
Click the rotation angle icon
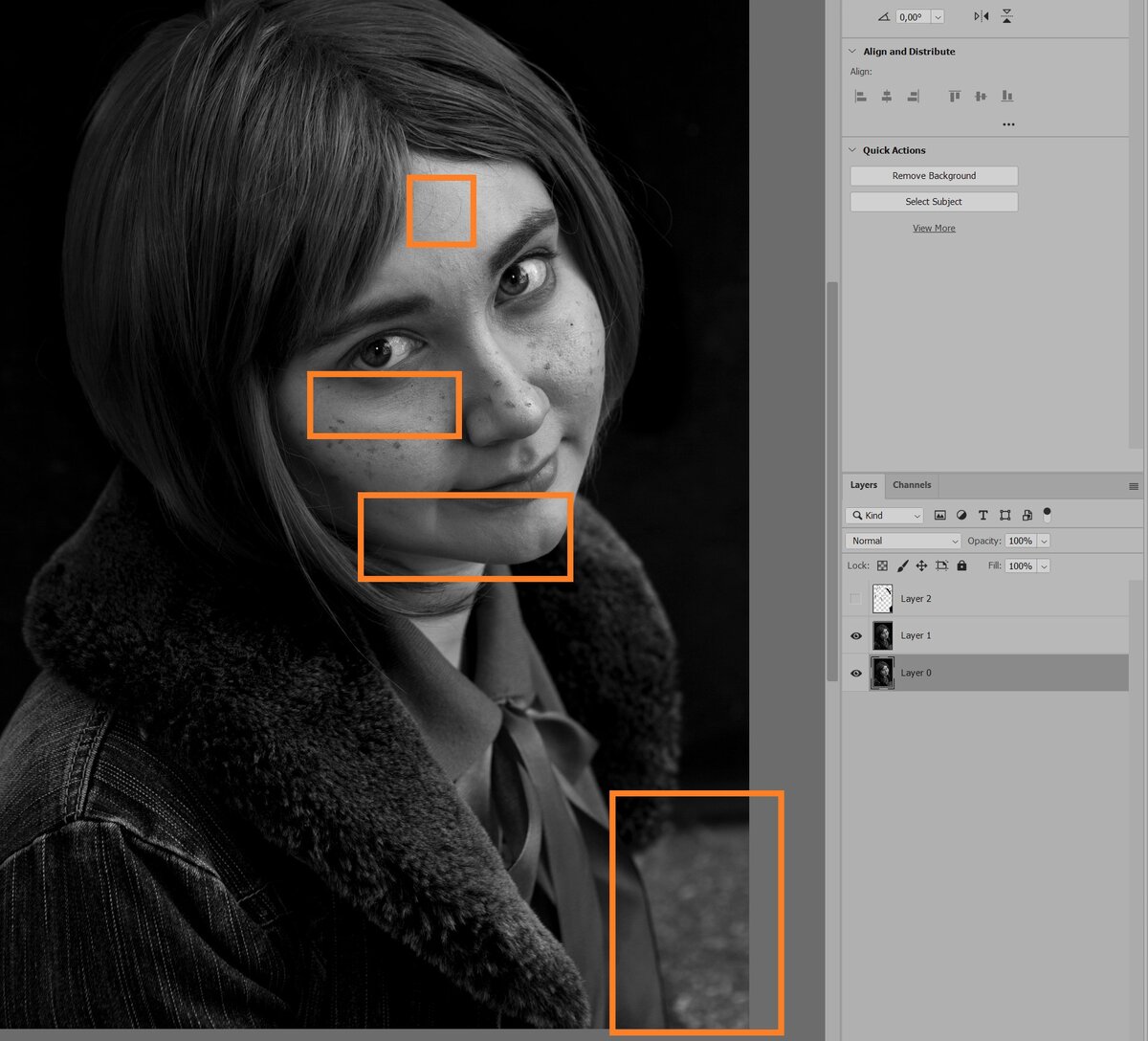click(883, 17)
